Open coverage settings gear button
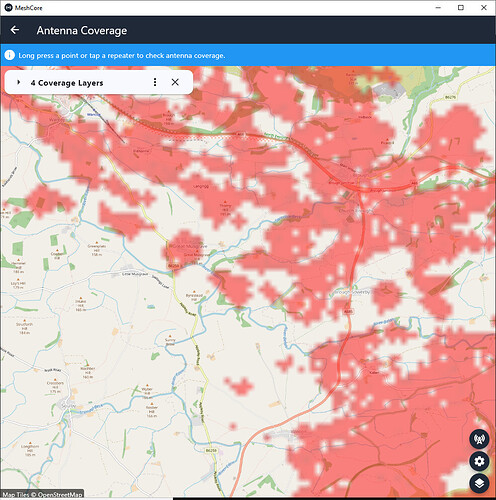The height and width of the screenshot is (500, 496). 479,461
